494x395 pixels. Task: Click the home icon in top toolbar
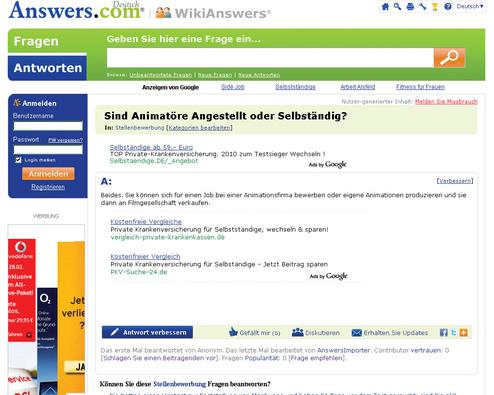pos(385,6)
